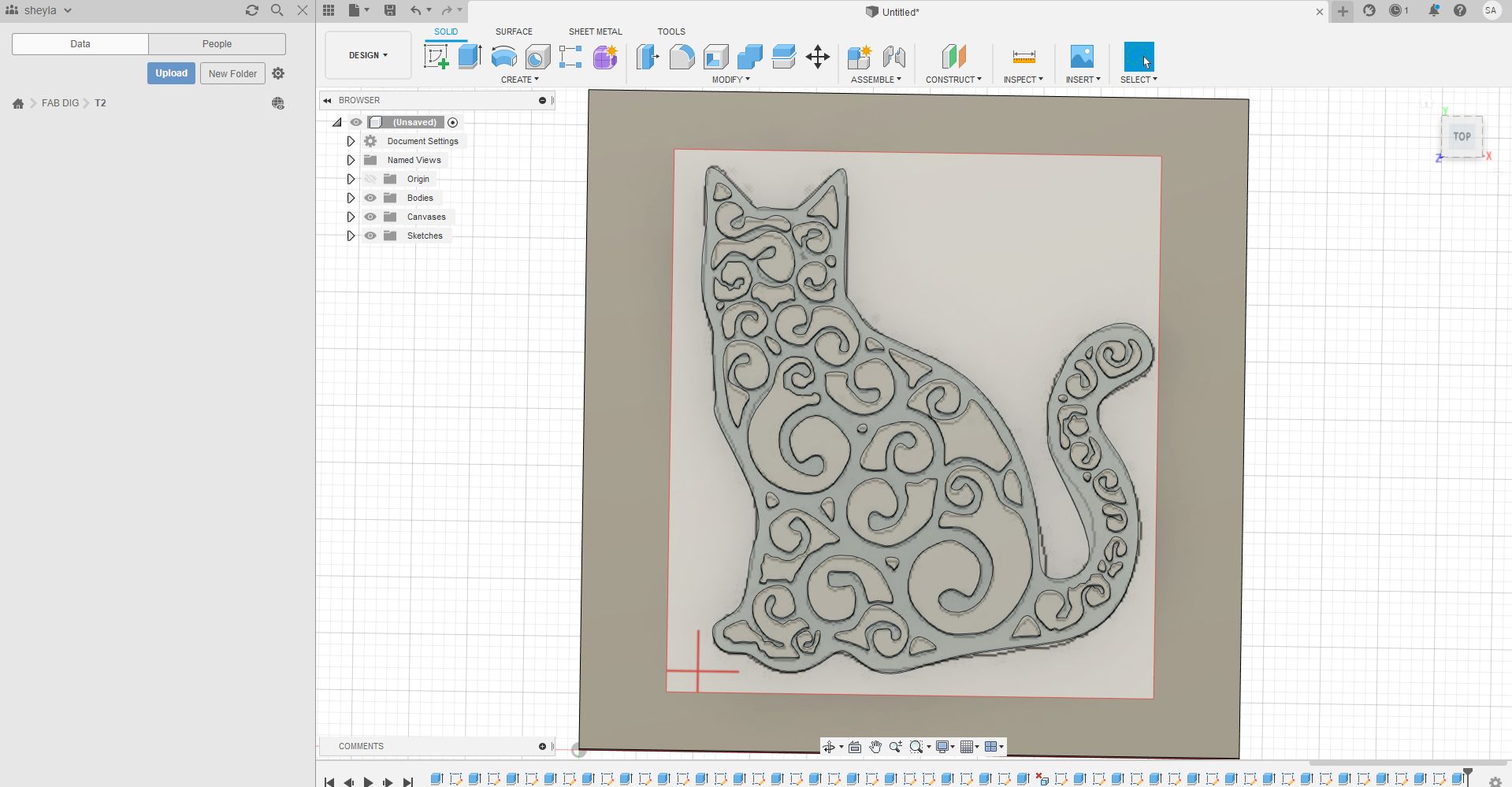Switch to the SURFACE tab

[514, 32]
